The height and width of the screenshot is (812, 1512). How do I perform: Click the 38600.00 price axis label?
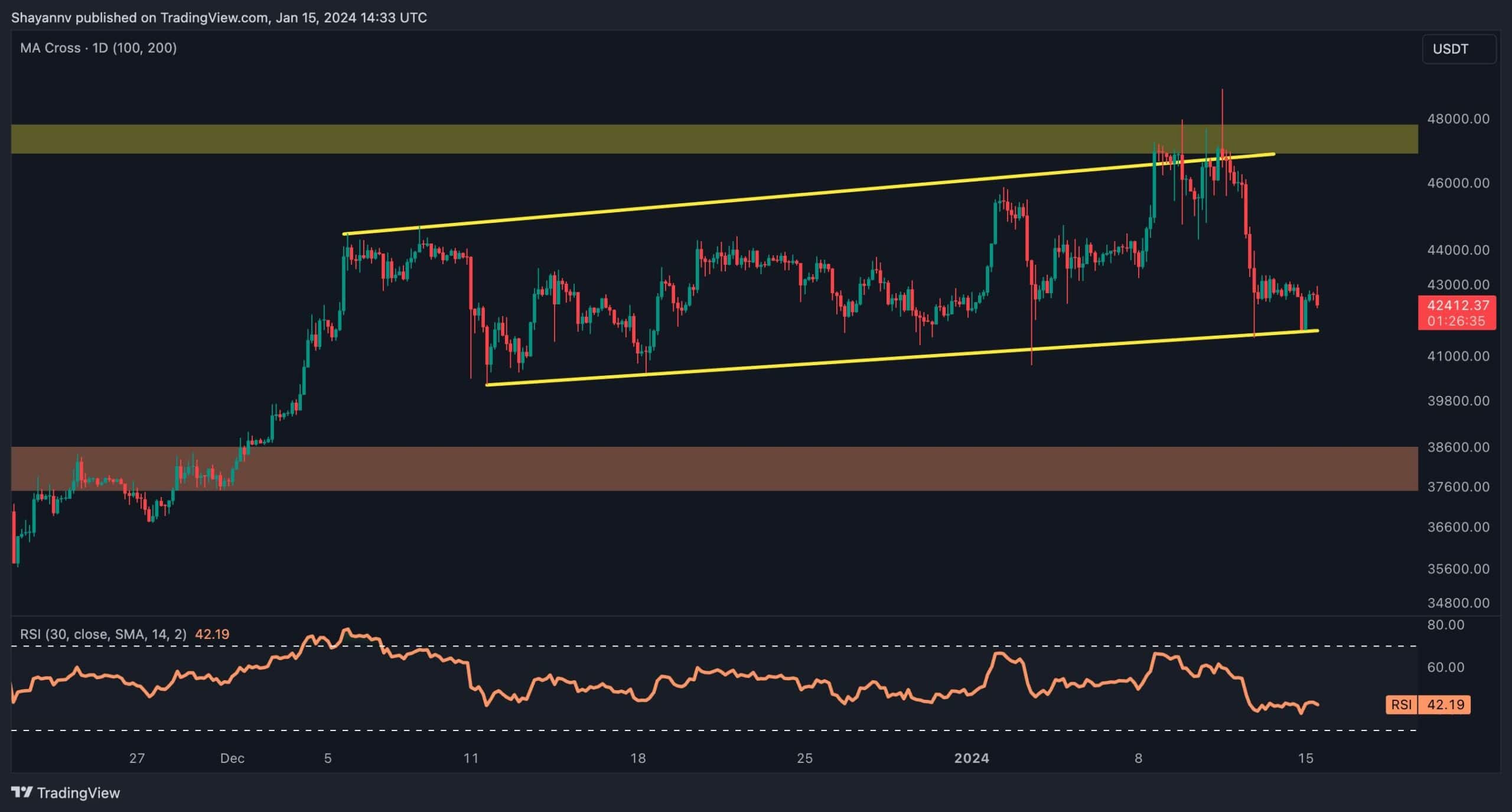1458,447
